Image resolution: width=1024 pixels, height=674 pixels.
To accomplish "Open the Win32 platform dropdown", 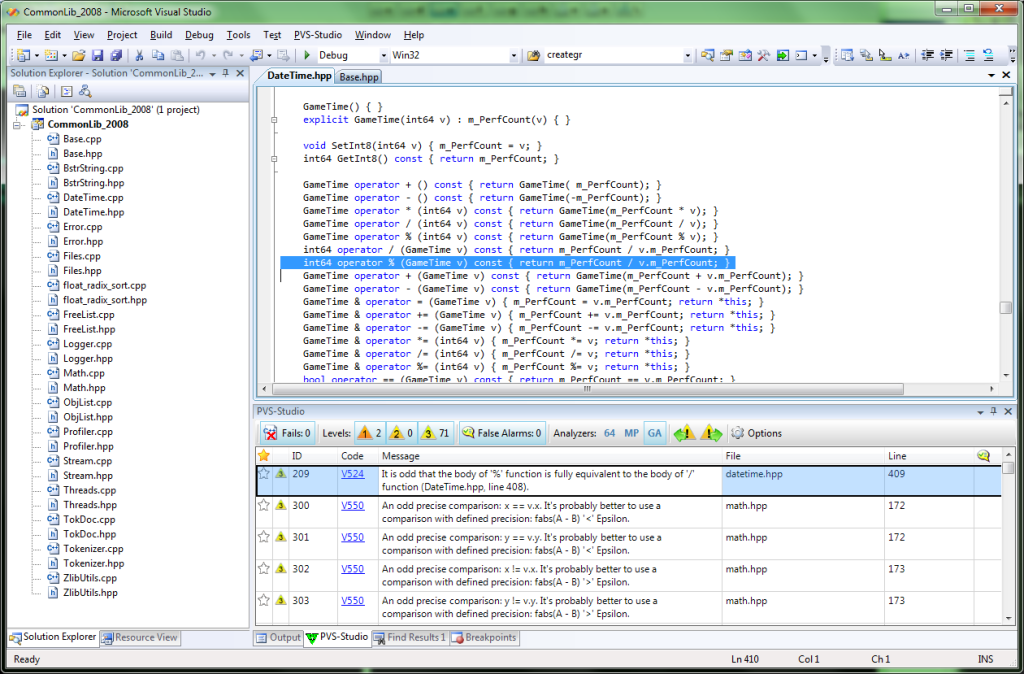I will tap(514, 55).
